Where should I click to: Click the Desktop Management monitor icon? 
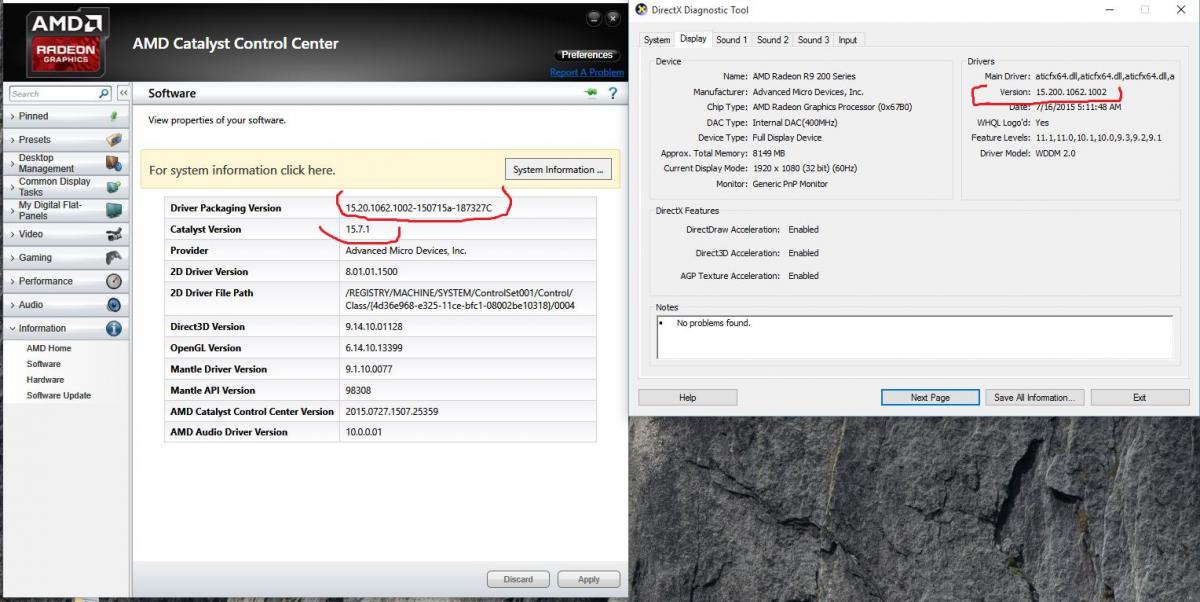pyautogui.click(x=114, y=163)
